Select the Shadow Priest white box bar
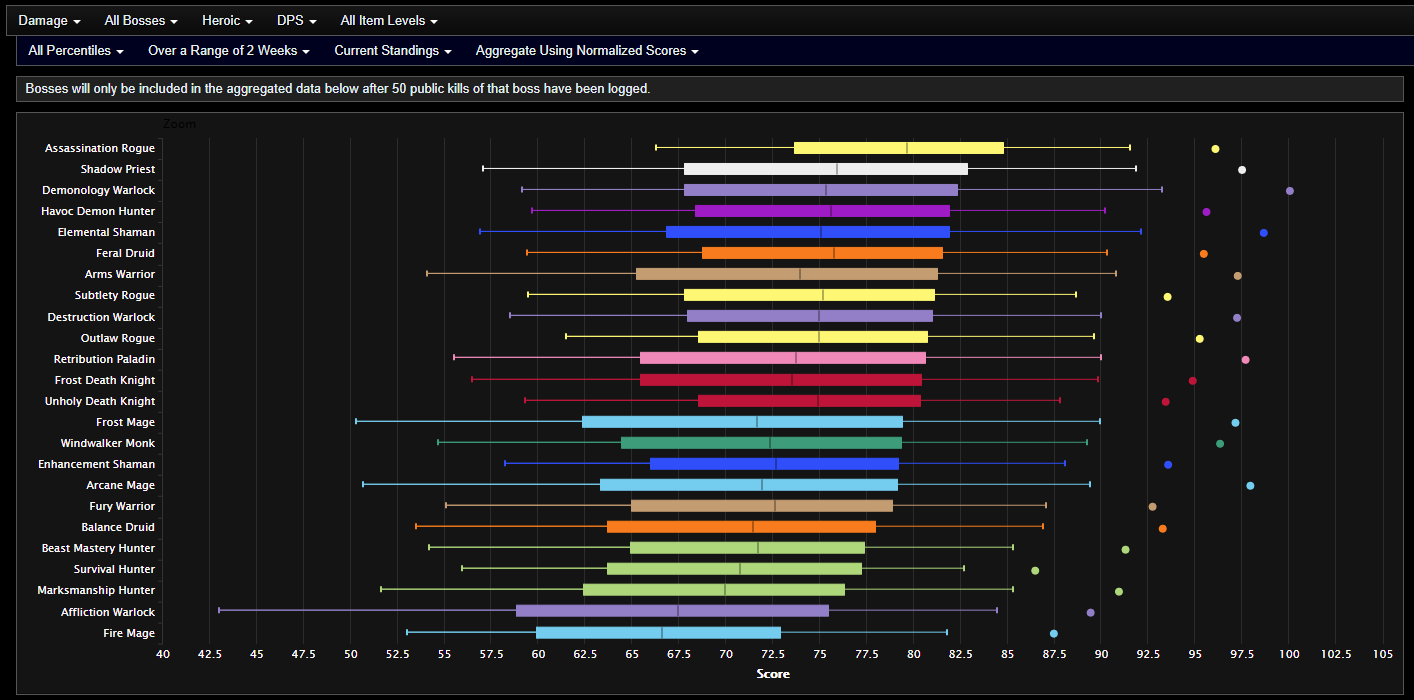 point(825,169)
